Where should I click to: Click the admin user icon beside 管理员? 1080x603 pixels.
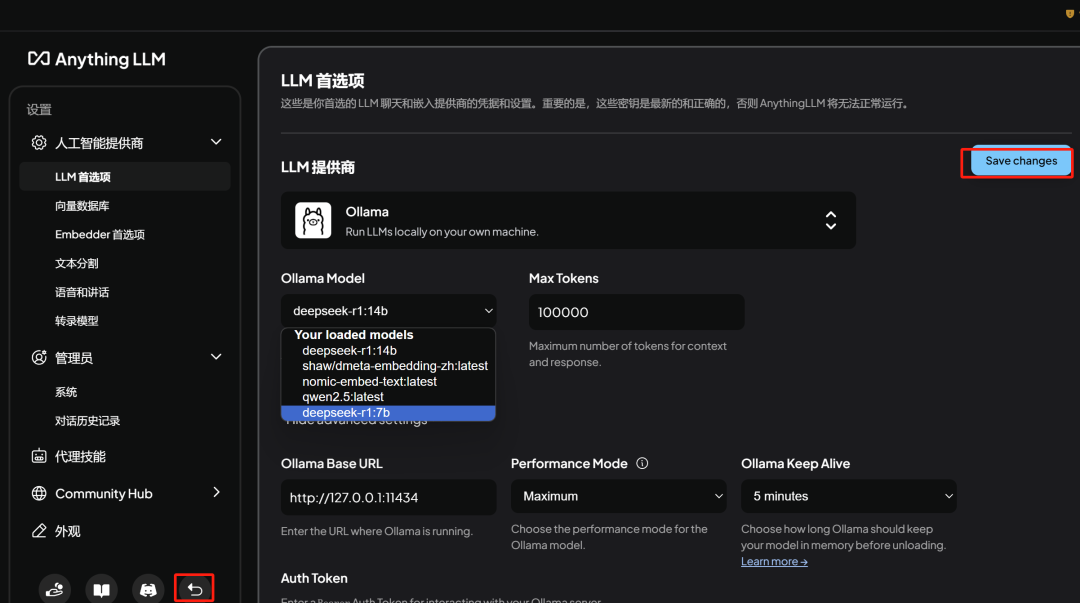tap(39, 358)
